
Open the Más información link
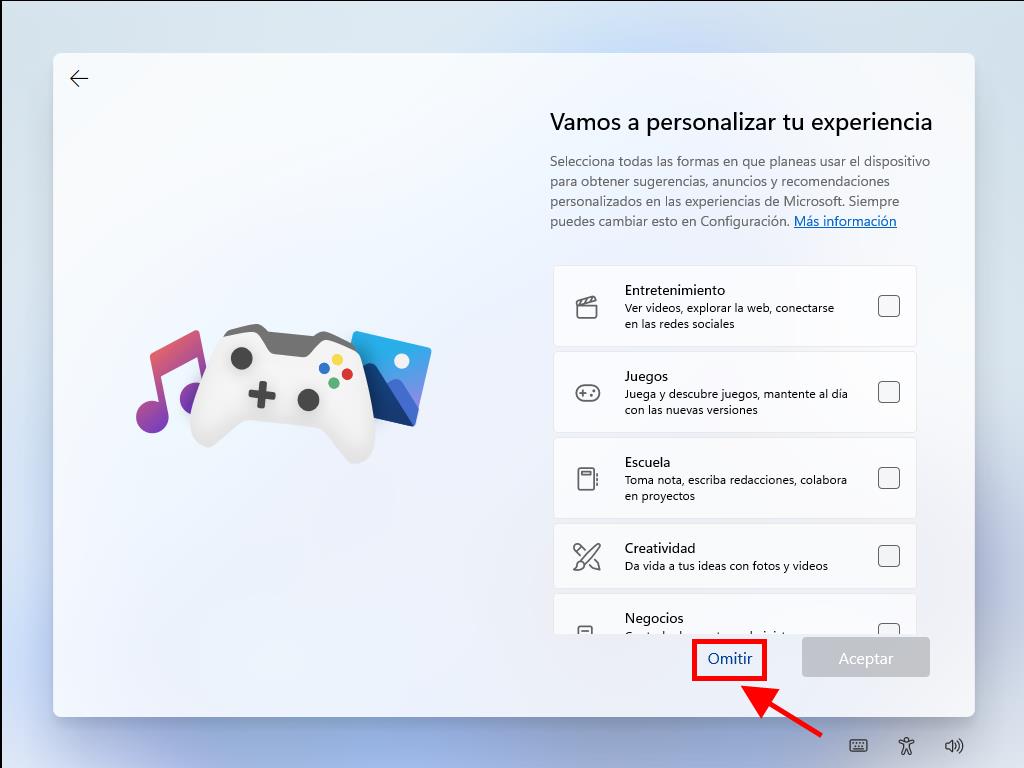pyautogui.click(x=845, y=221)
